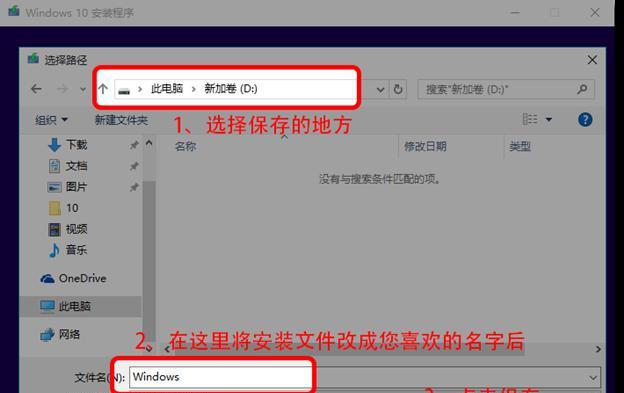The image size is (624, 393).
Task: Go forward with the right arrow
Action: [x=62, y=89]
